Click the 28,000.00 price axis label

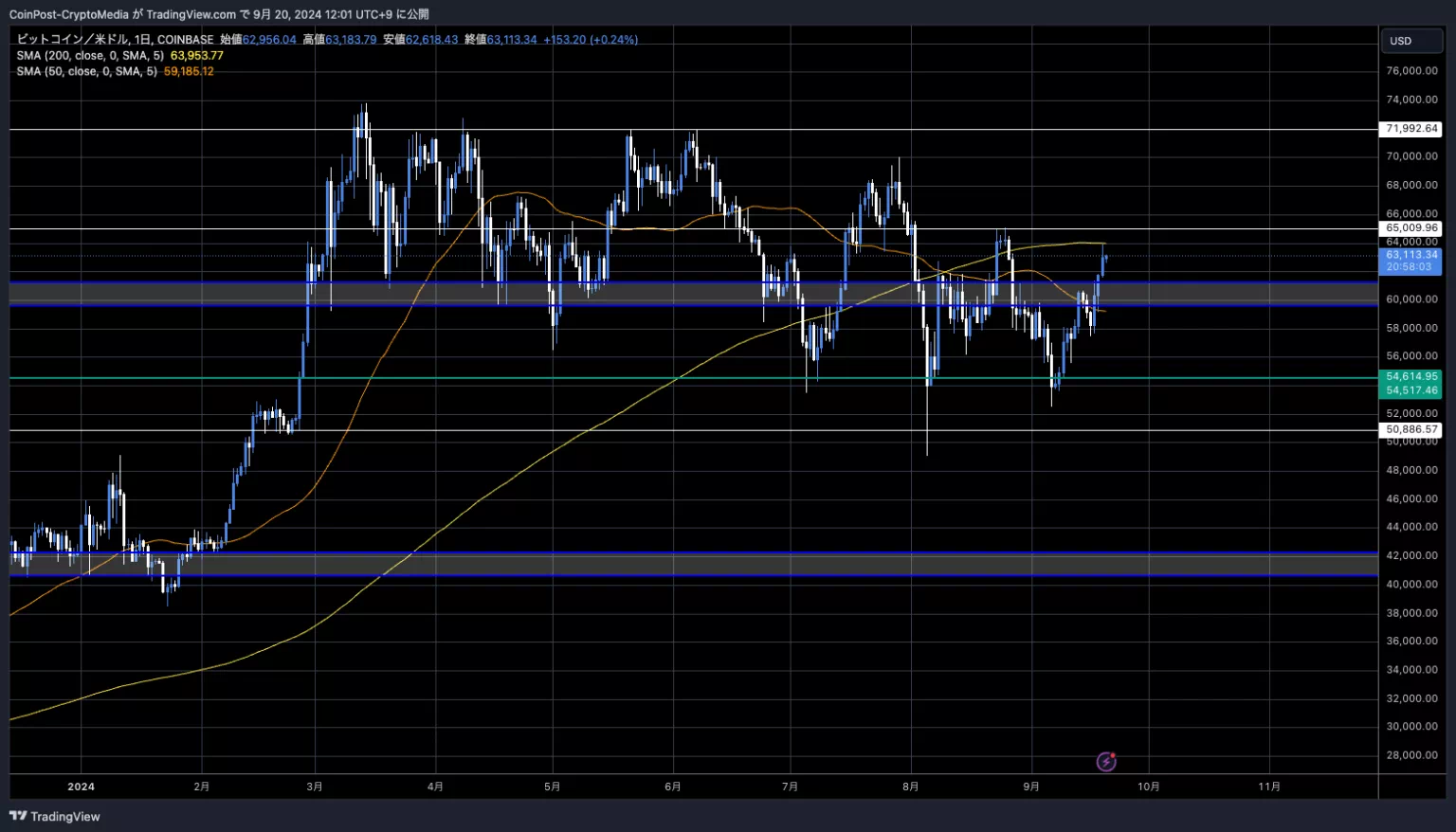(x=1411, y=755)
